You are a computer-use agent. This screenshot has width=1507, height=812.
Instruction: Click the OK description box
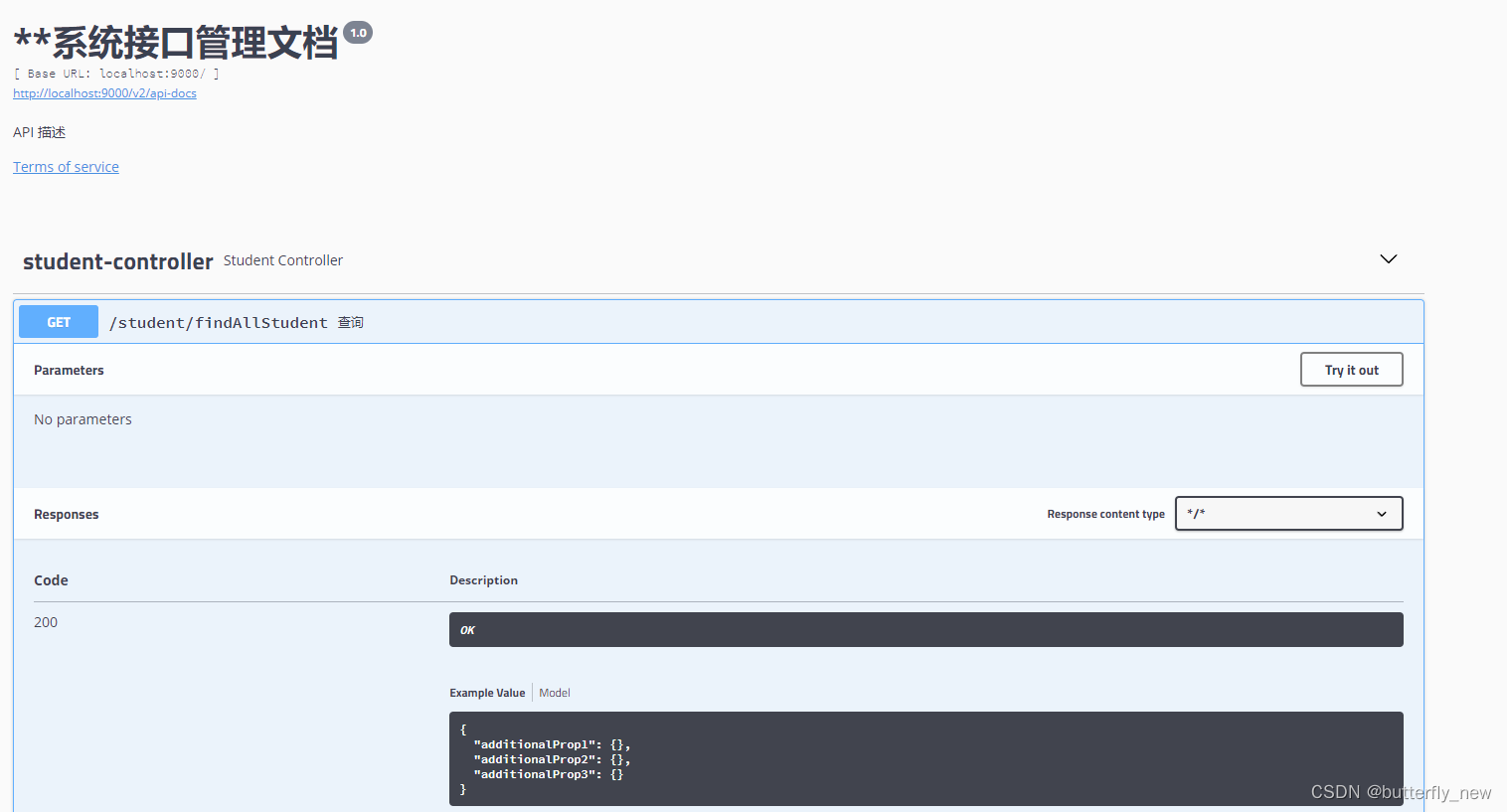pos(925,630)
